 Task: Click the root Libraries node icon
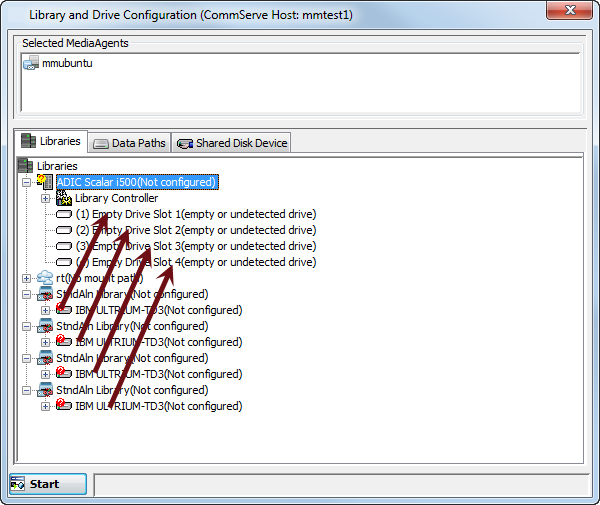(27, 166)
